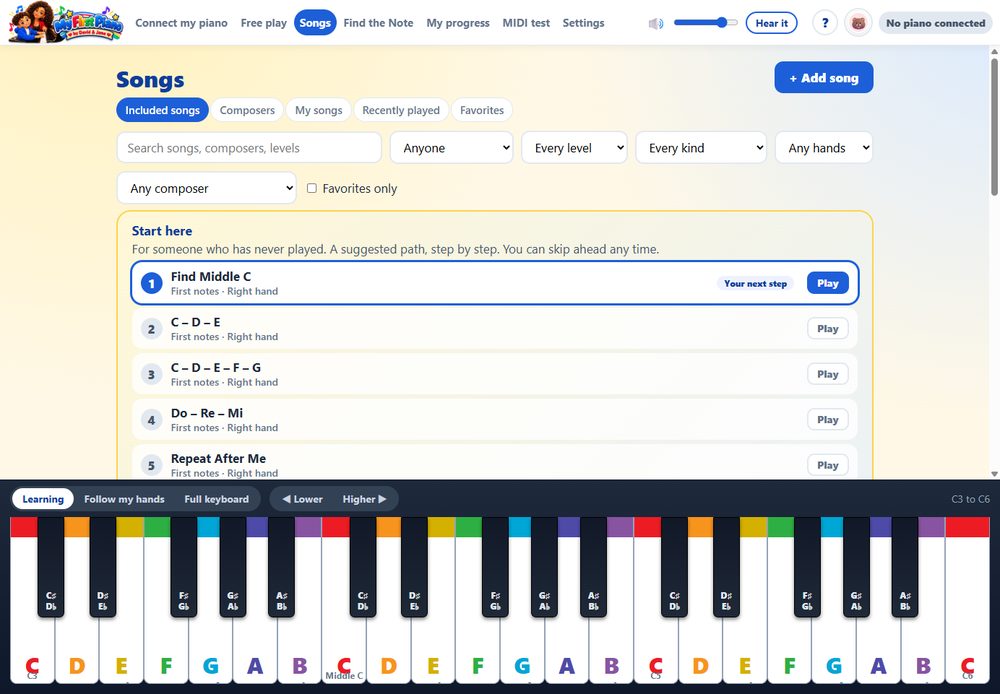The width and height of the screenshot is (1000, 694).
Task: Open Connect my piano page
Action: click(181, 23)
